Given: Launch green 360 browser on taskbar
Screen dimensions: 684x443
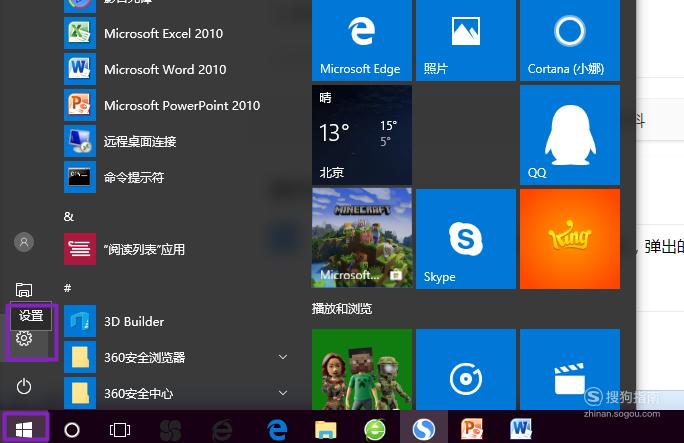Looking at the screenshot, I should (375, 430).
